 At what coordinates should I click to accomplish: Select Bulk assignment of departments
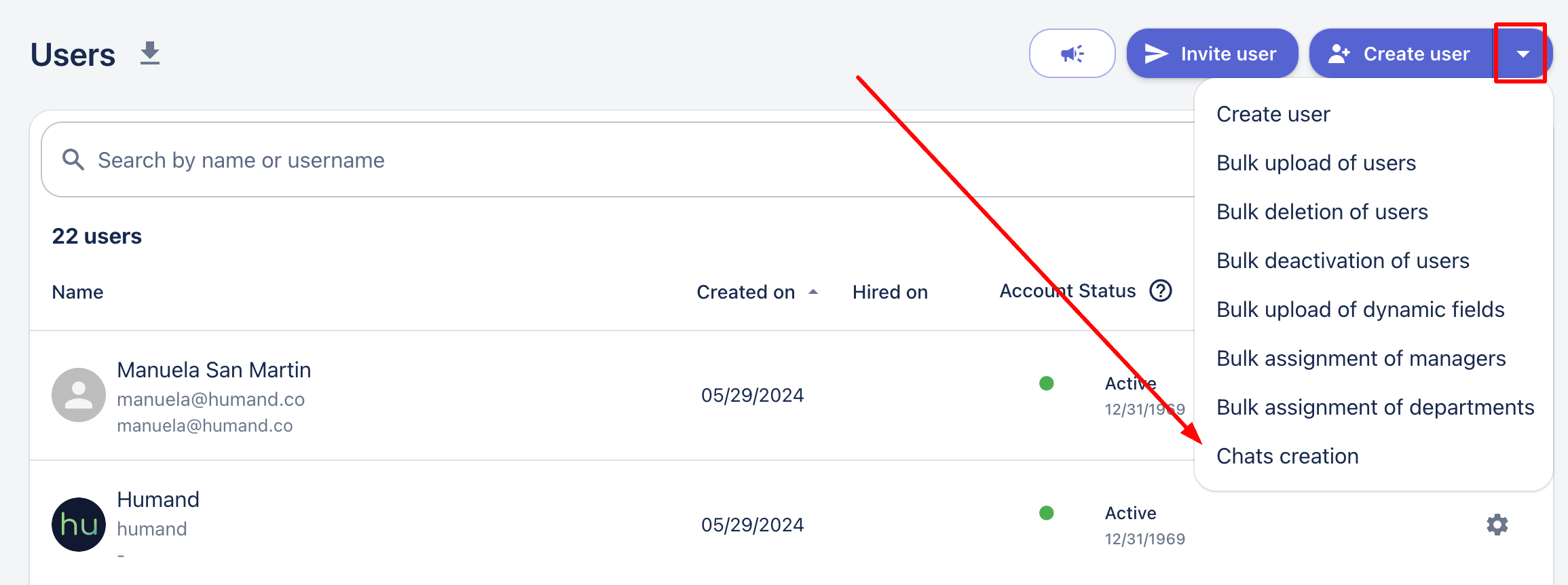(1375, 407)
